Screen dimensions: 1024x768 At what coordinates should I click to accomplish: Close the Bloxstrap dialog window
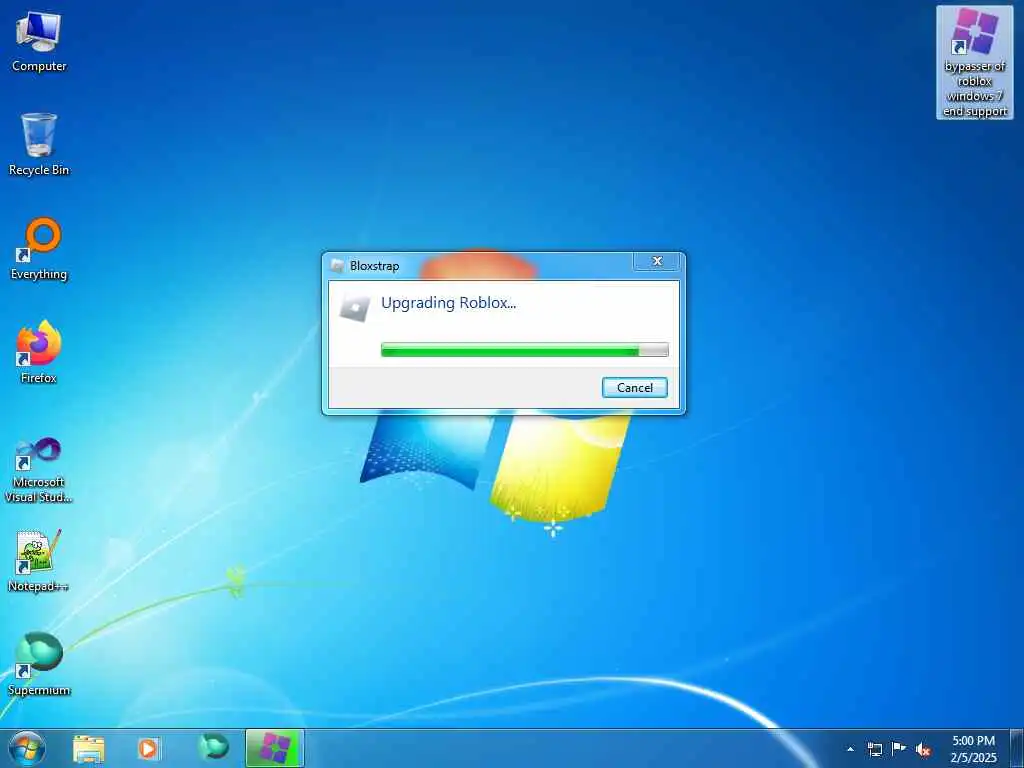[x=656, y=261]
